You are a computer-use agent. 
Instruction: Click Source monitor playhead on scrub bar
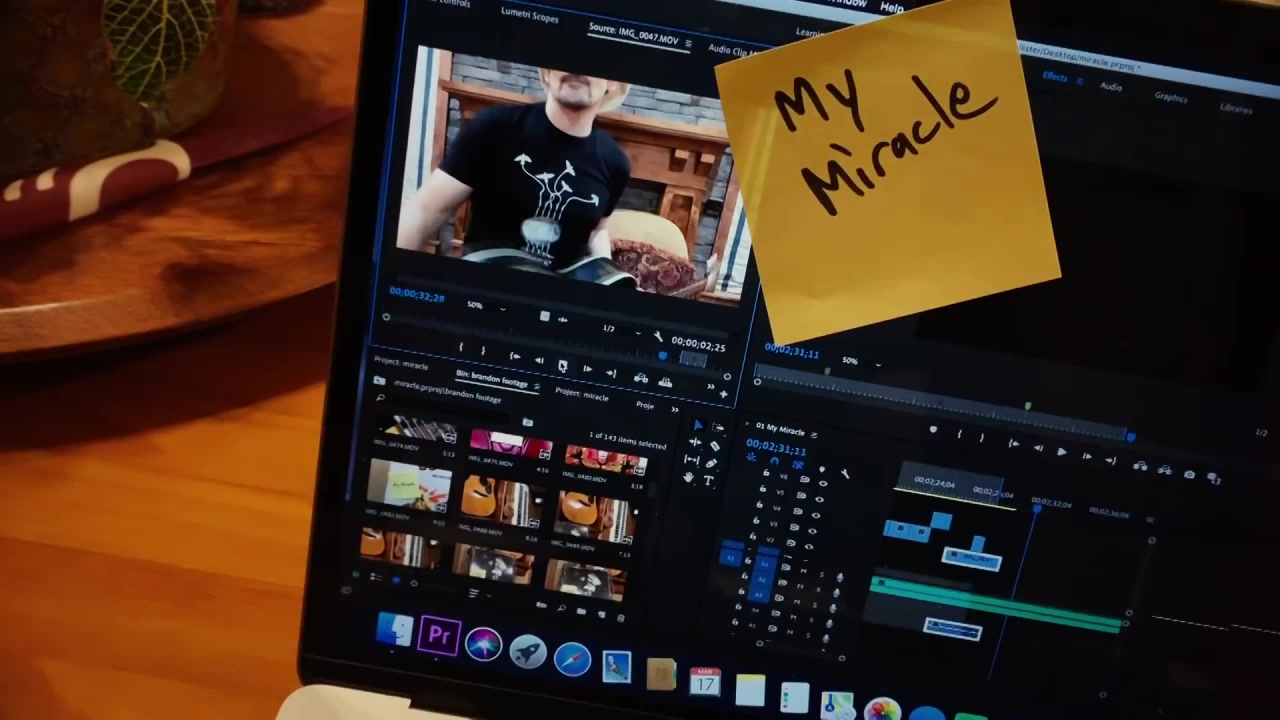[x=661, y=355]
